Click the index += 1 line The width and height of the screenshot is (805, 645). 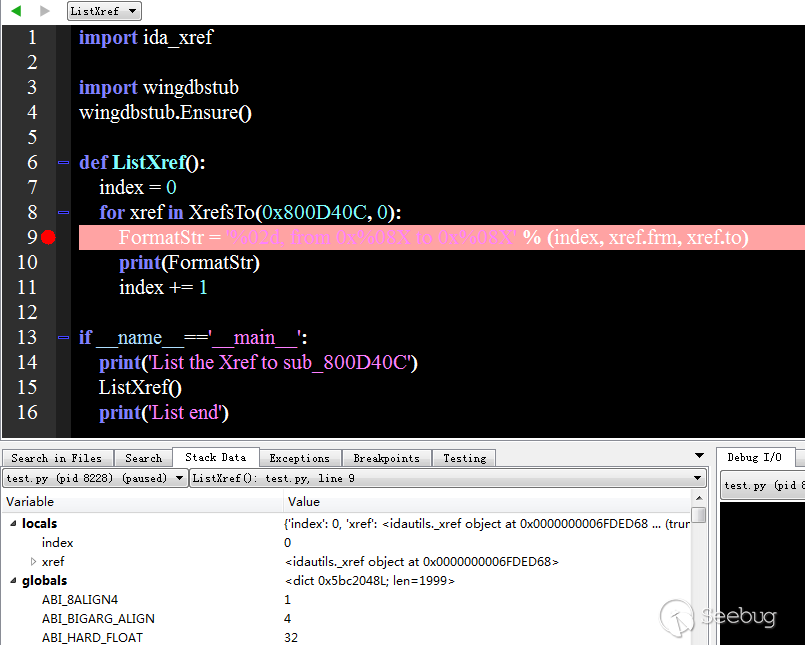point(163,287)
